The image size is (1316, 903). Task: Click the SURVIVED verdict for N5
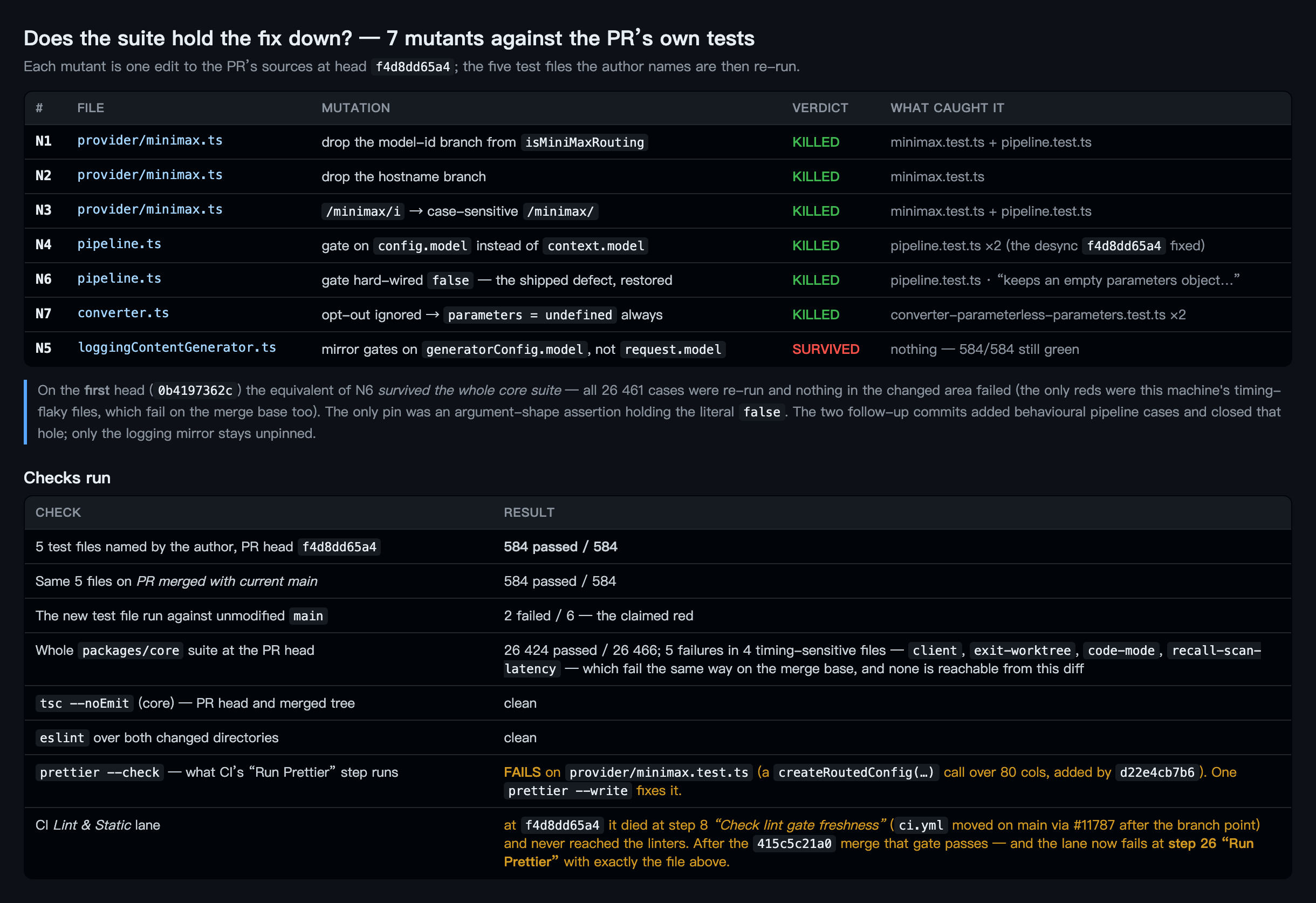coord(826,350)
